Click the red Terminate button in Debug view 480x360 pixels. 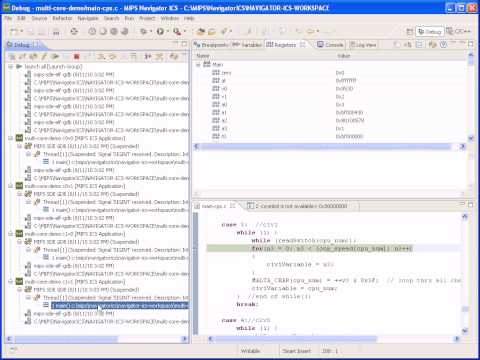76,57
